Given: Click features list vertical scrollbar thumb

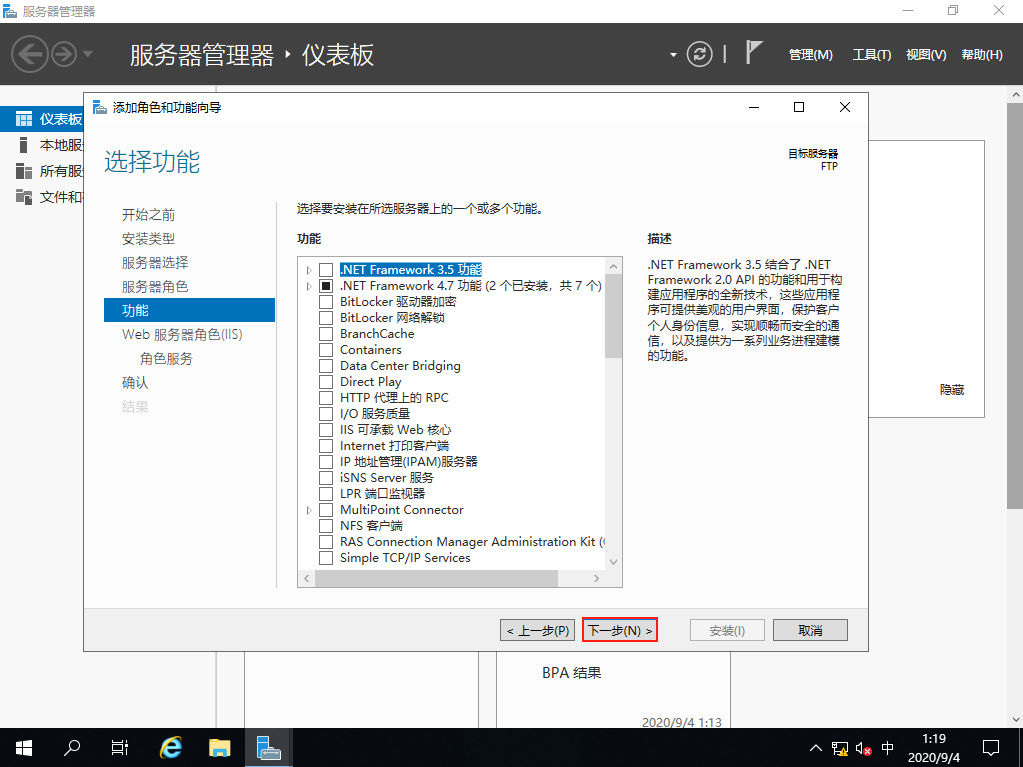Looking at the screenshot, I should (613, 316).
